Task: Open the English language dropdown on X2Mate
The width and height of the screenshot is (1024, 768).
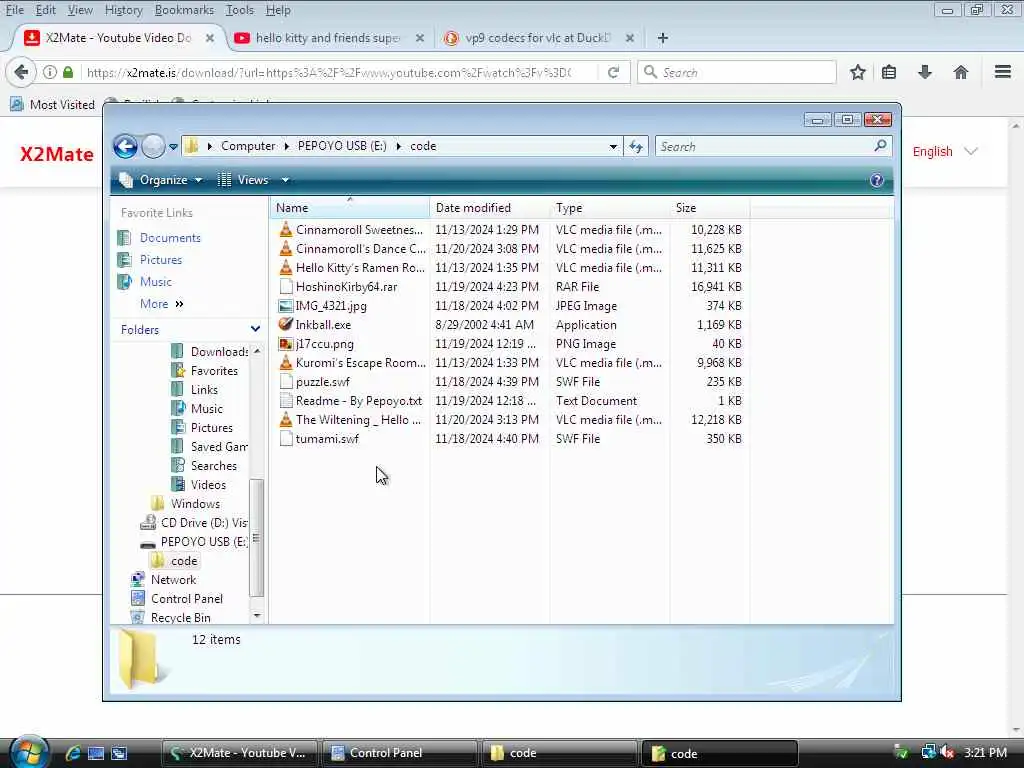Action: tap(944, 152)
